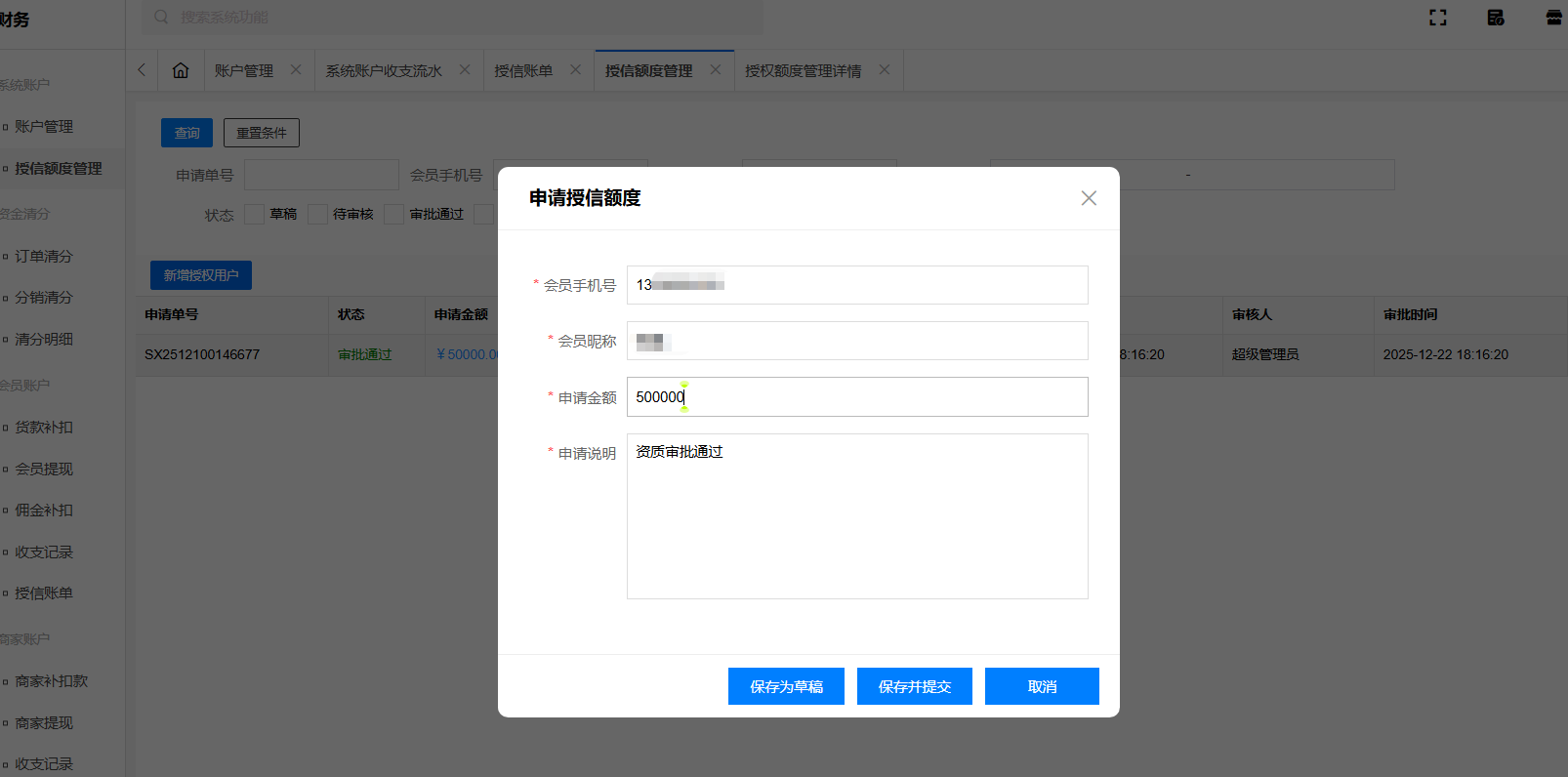Click the 申请说明 text area
1568x777 pixels.
[857, 516]
